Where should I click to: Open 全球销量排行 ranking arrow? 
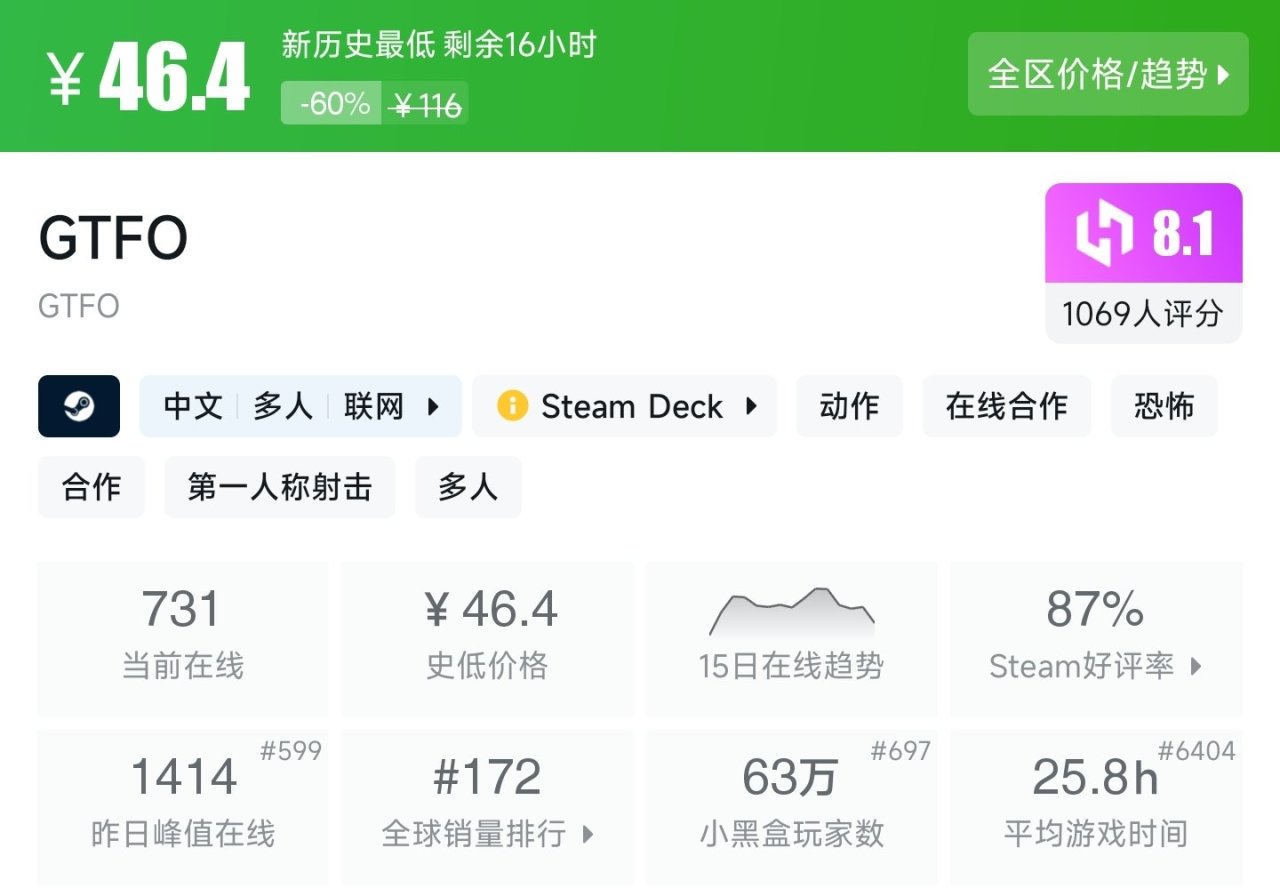click(x=588, y=834)
